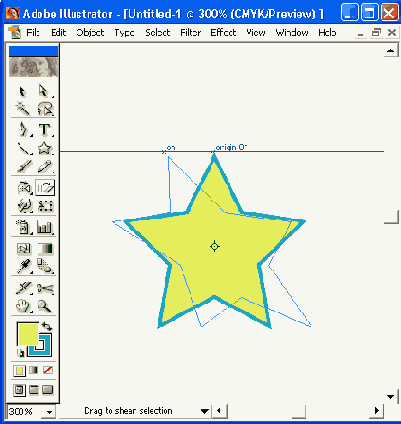Swap fill and stroke colors
The image size is (401, 424).
47,326
